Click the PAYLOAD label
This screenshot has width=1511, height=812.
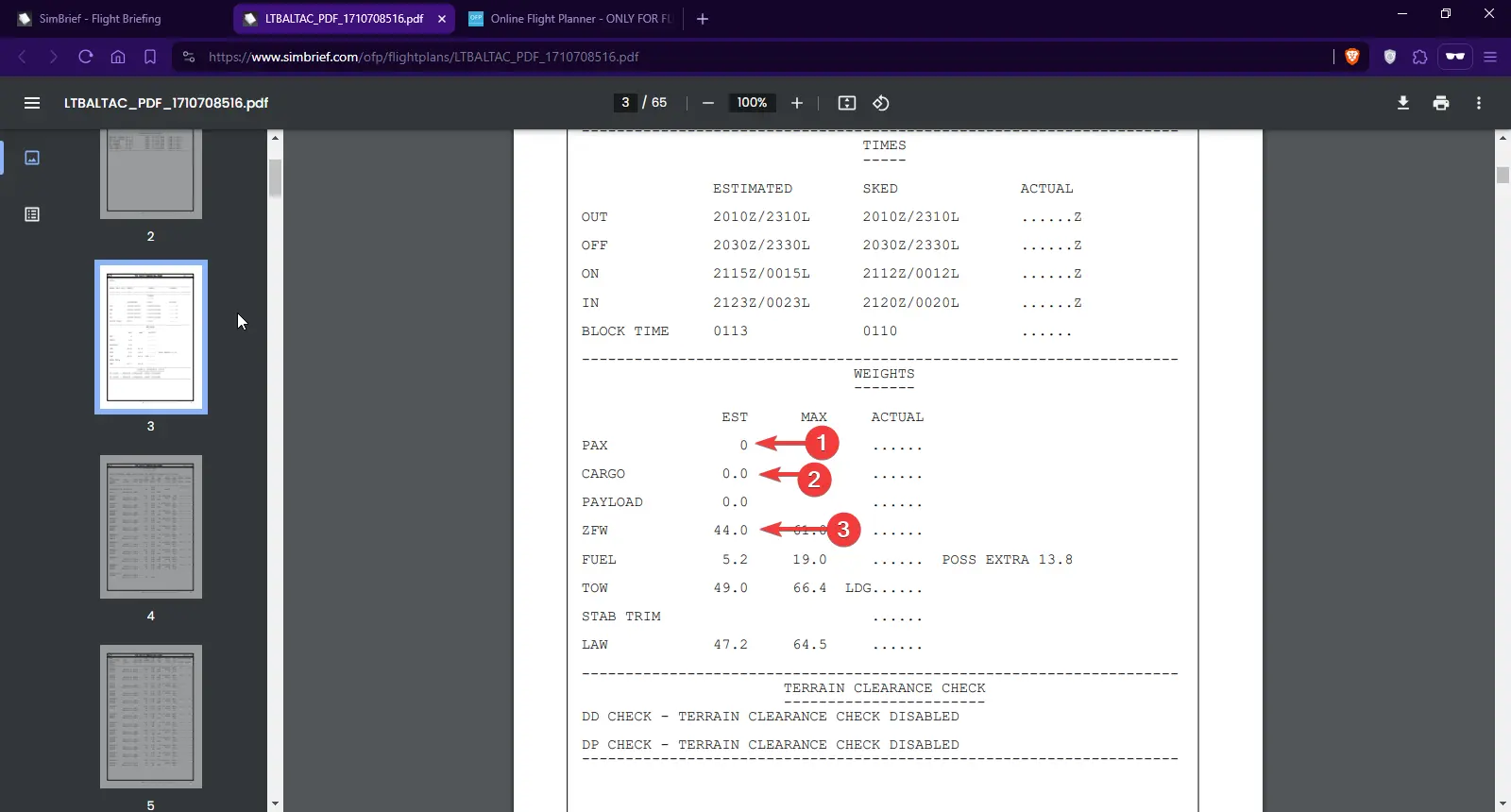click(x=612, y=502)
